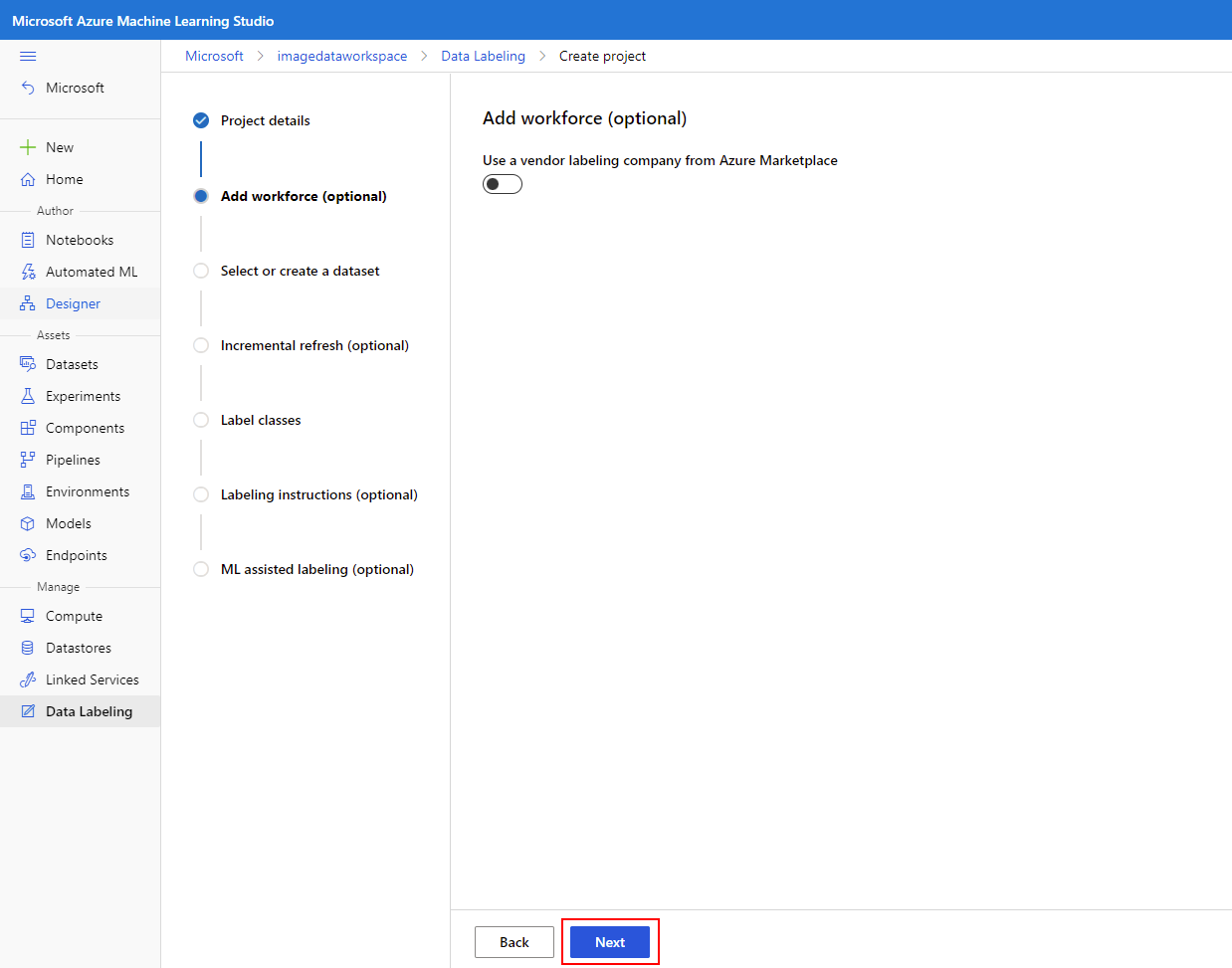This screenshot has height=968, width=1232.
Task: Select the ML assisted labeling step circle
Action: [201, 569]
